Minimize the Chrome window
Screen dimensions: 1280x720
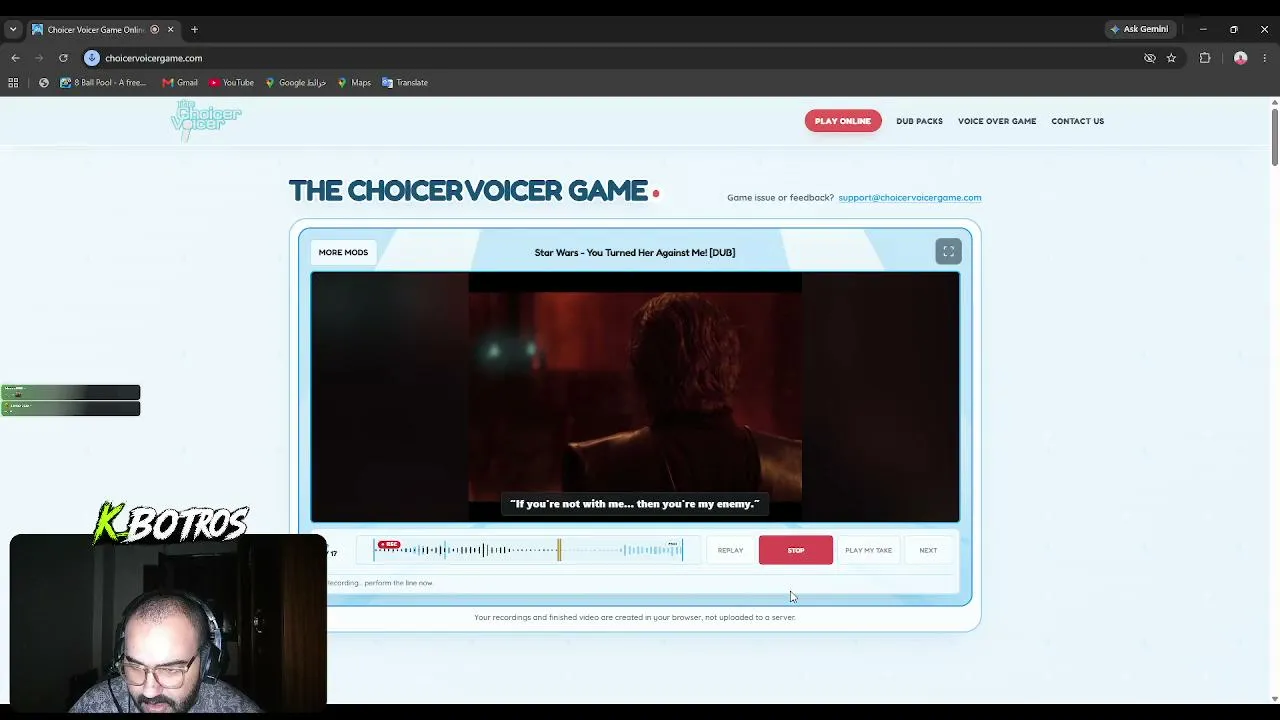(x=1203, y=30)
